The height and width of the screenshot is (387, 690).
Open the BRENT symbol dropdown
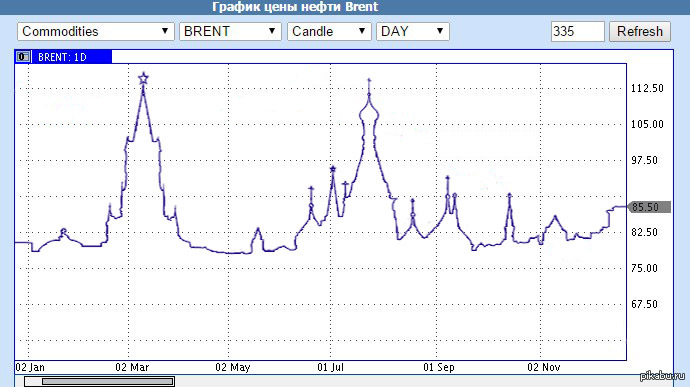point(230,31)
